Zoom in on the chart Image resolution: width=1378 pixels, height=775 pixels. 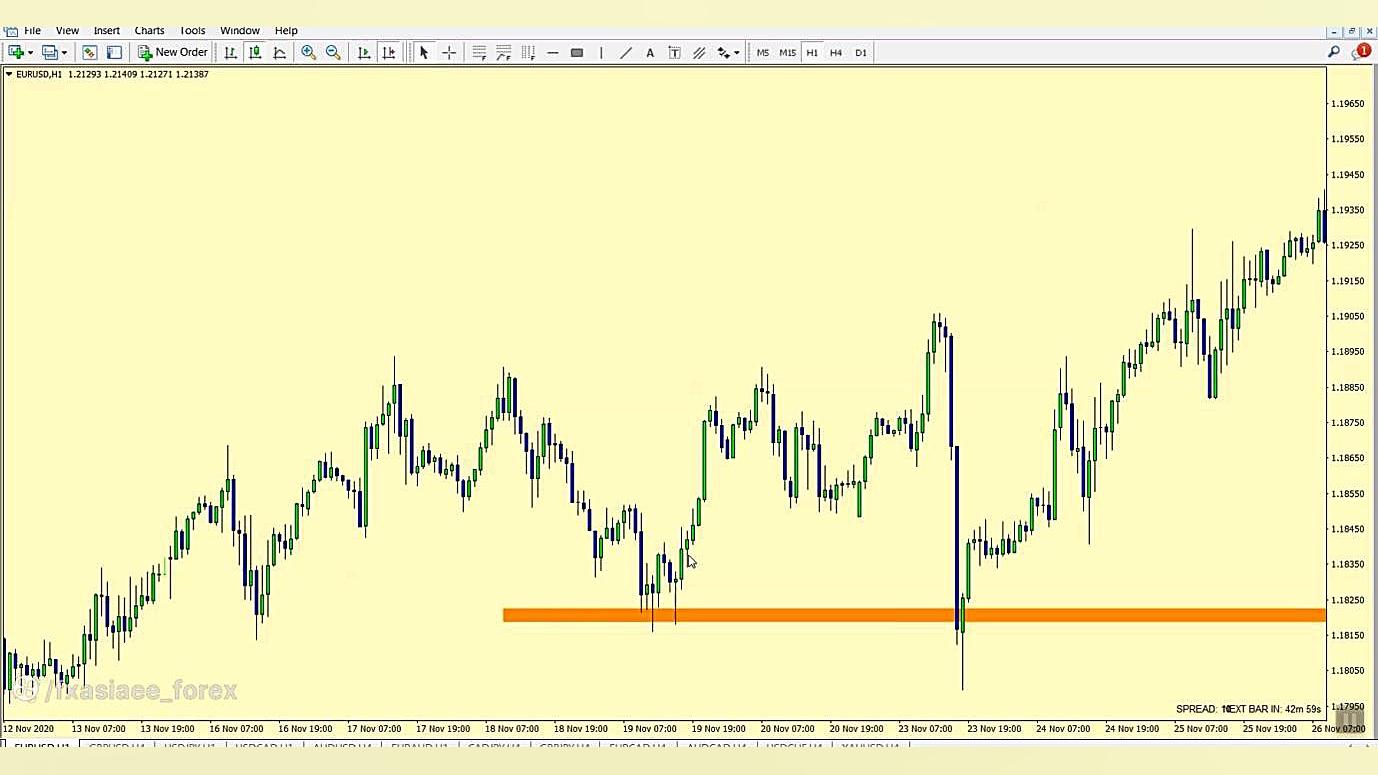pyautogui.click(x=309, y=52)
